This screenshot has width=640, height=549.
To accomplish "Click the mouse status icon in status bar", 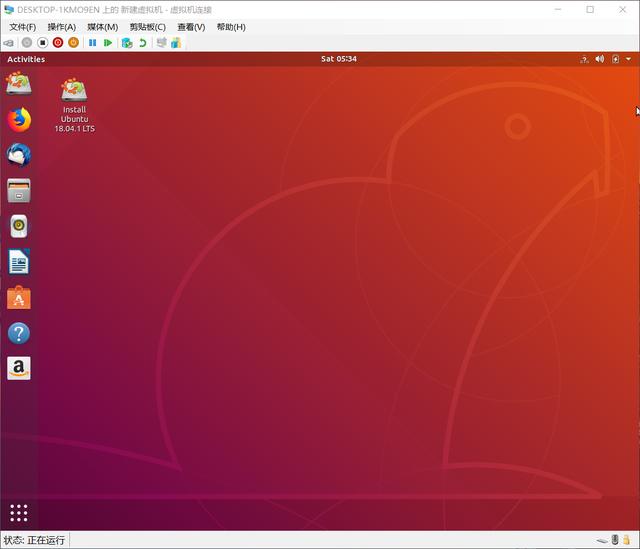I will (x=615, y=540).
